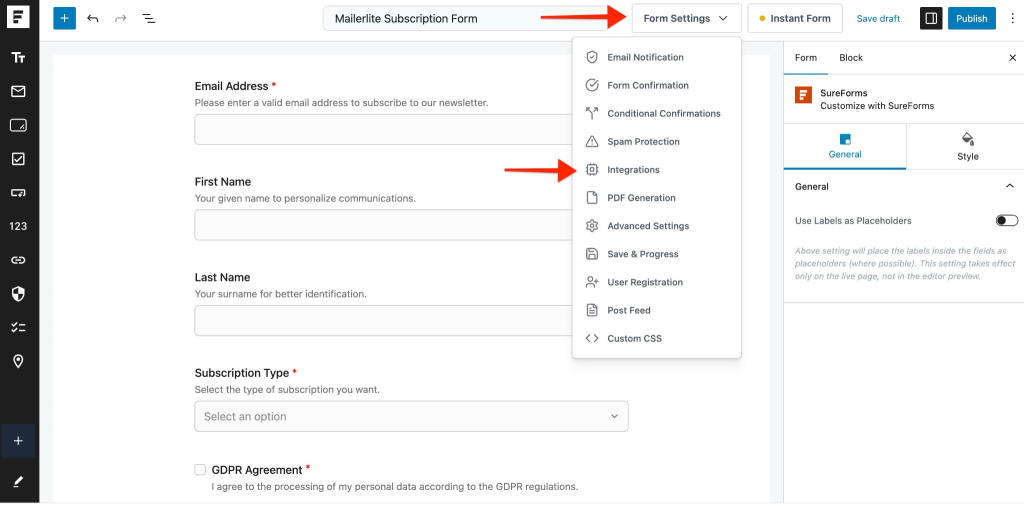
Task: Click the Email Address field label
Action: tap(231, 86)
